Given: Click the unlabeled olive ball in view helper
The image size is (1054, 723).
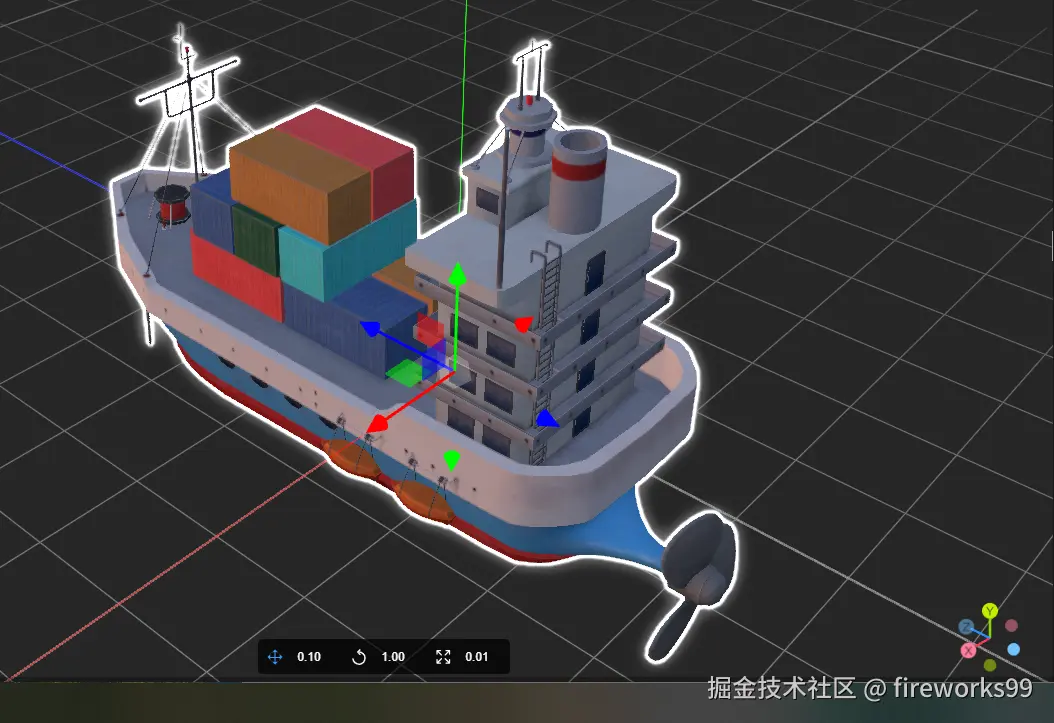Looking at the screenshot, I should click(x=989, y=665).
